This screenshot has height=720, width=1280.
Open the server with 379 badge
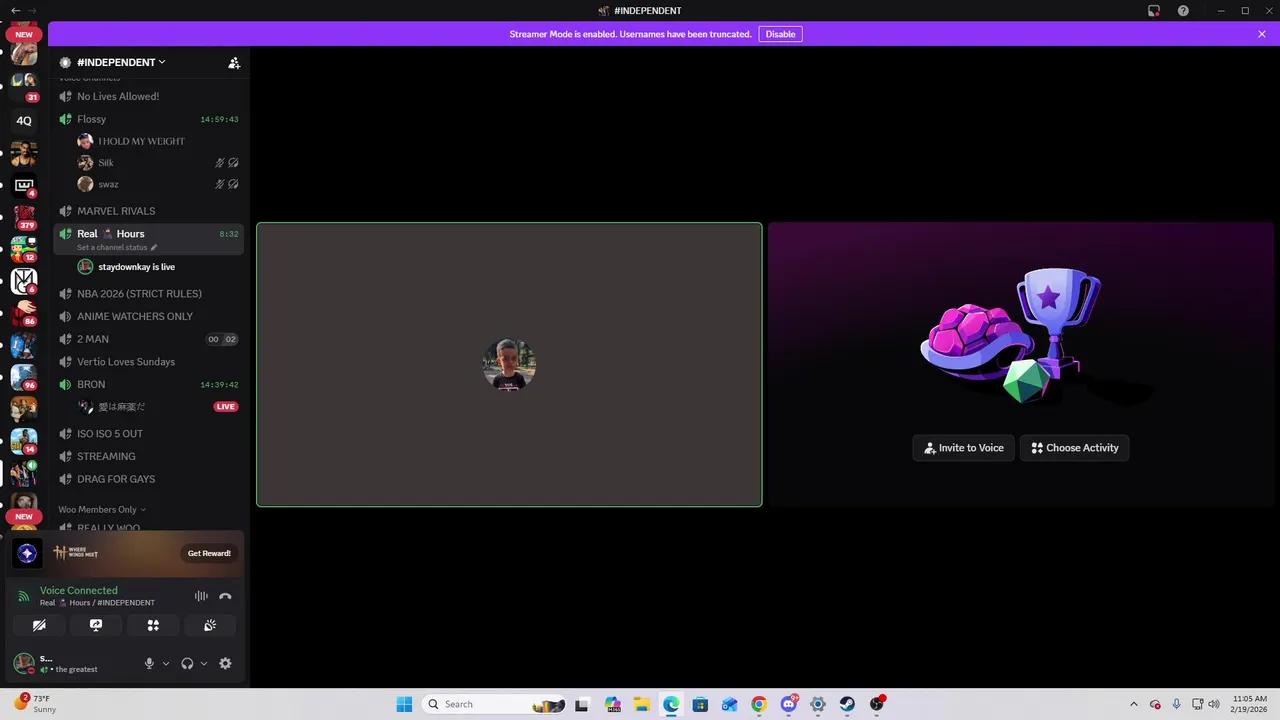click(24, 217)
